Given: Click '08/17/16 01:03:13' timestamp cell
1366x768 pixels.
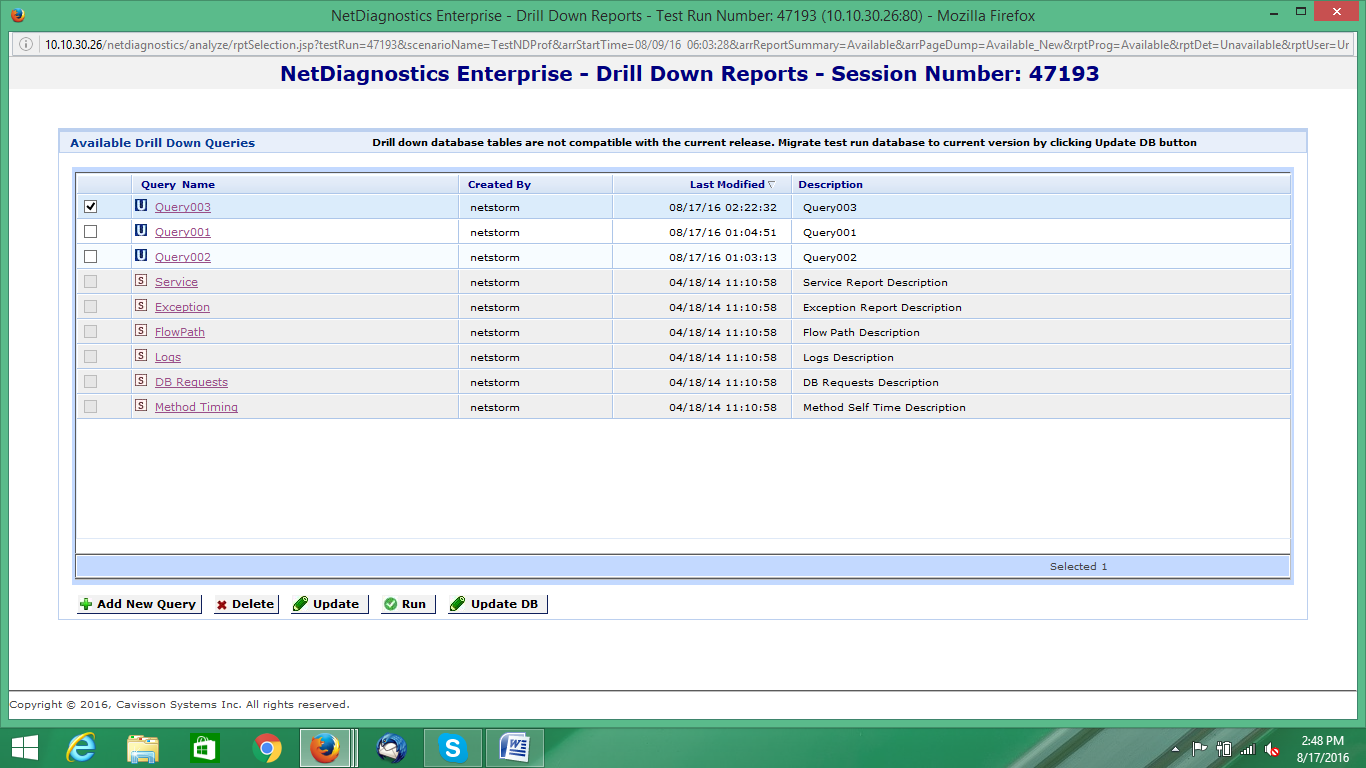Looking at the screenshot, I should tap(723, 257).
